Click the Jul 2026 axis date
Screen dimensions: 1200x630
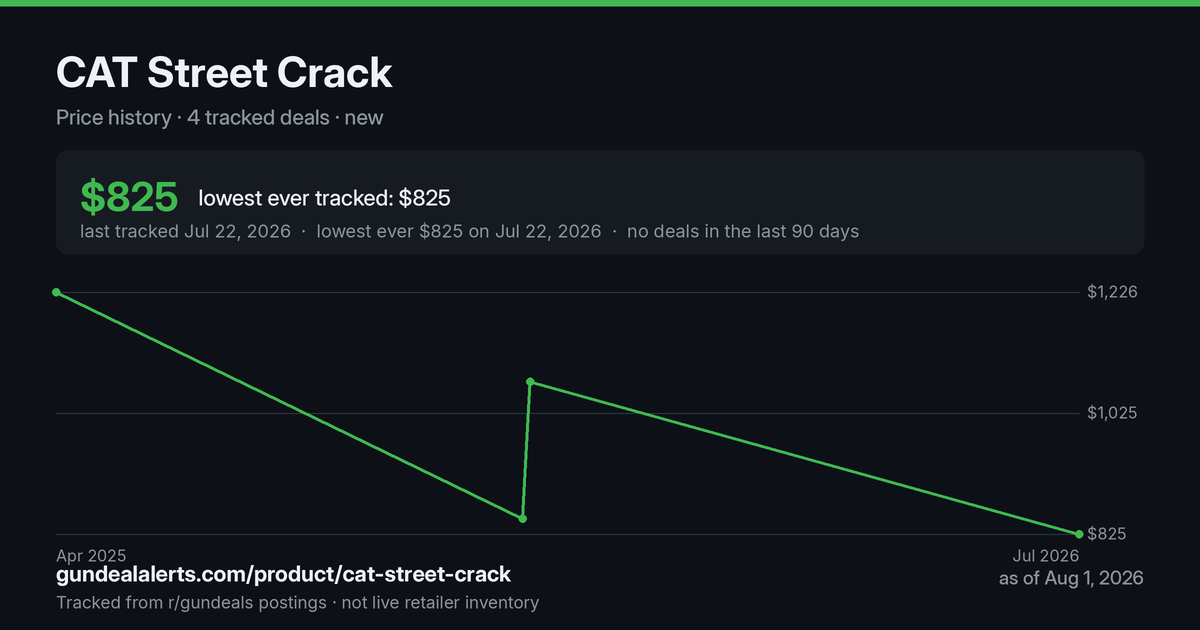[x=1046, y=555]
